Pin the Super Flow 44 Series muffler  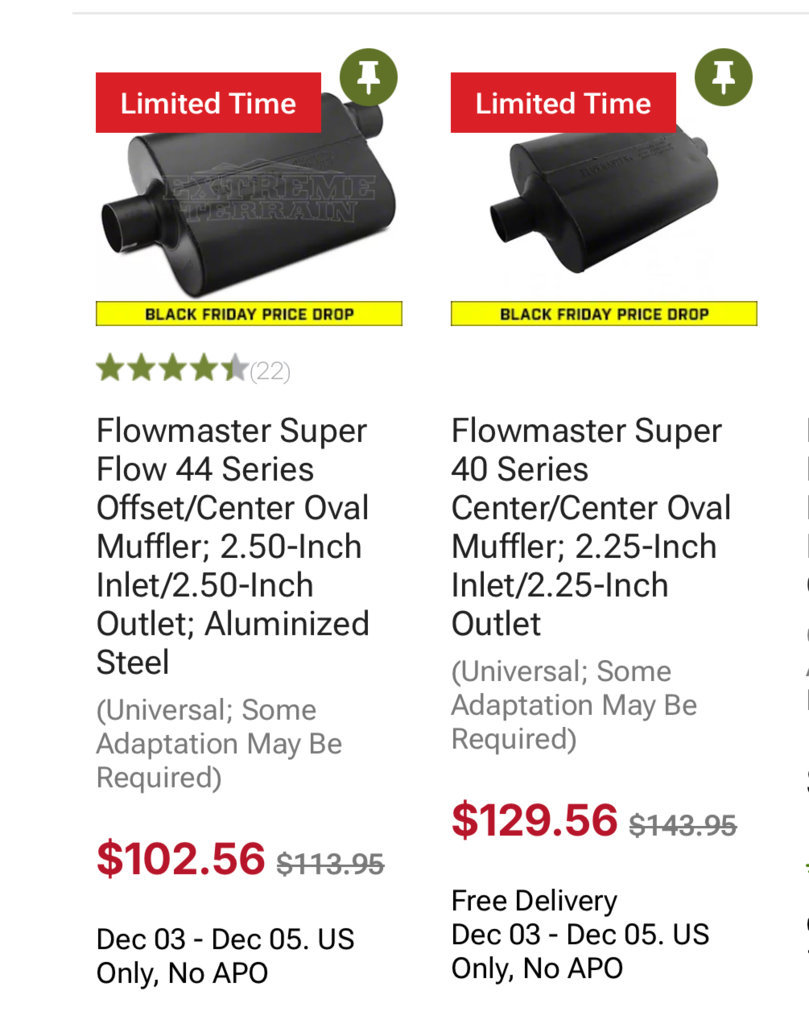[368, 77]
